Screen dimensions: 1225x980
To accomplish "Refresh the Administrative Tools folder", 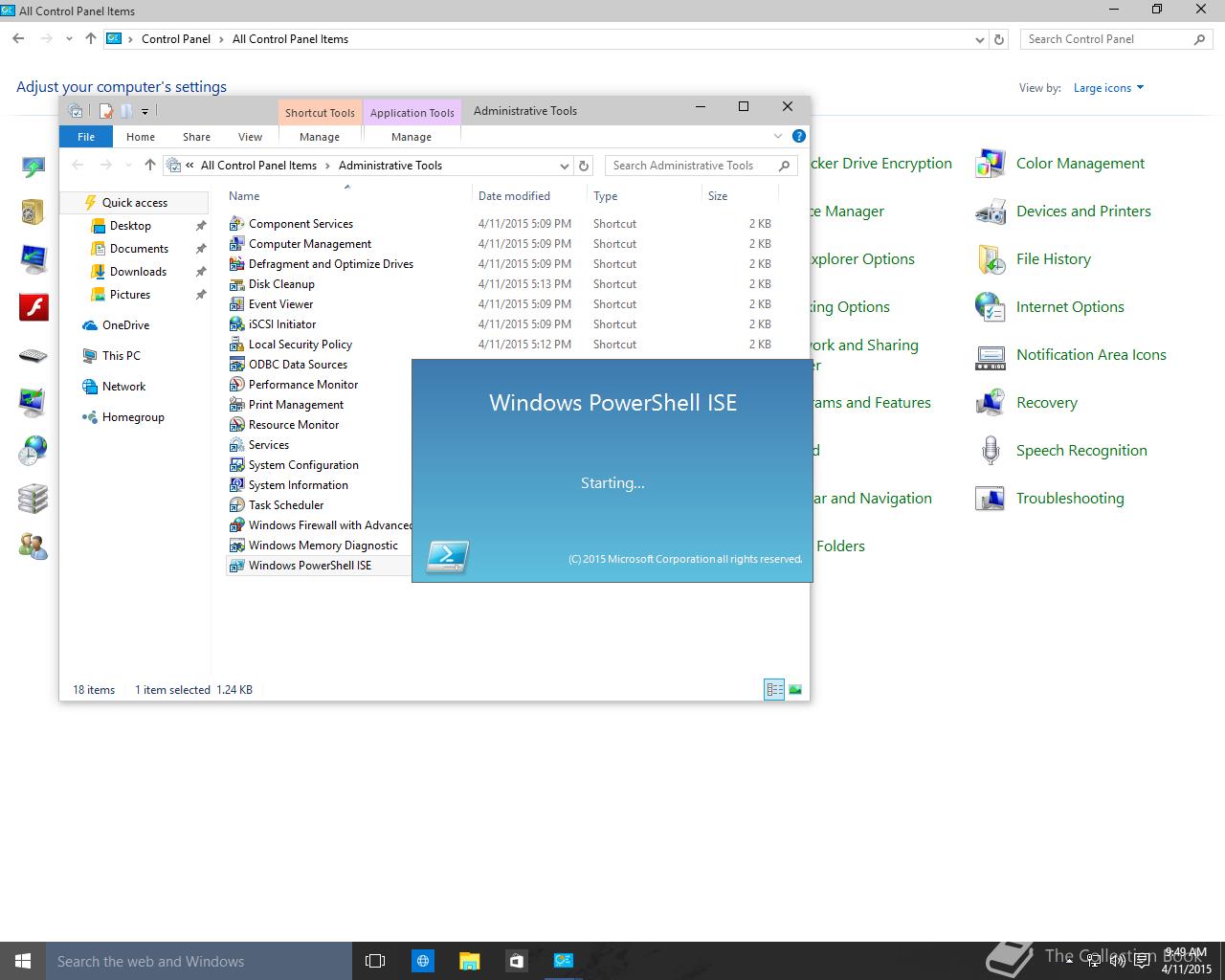I will tap(584, 166).
